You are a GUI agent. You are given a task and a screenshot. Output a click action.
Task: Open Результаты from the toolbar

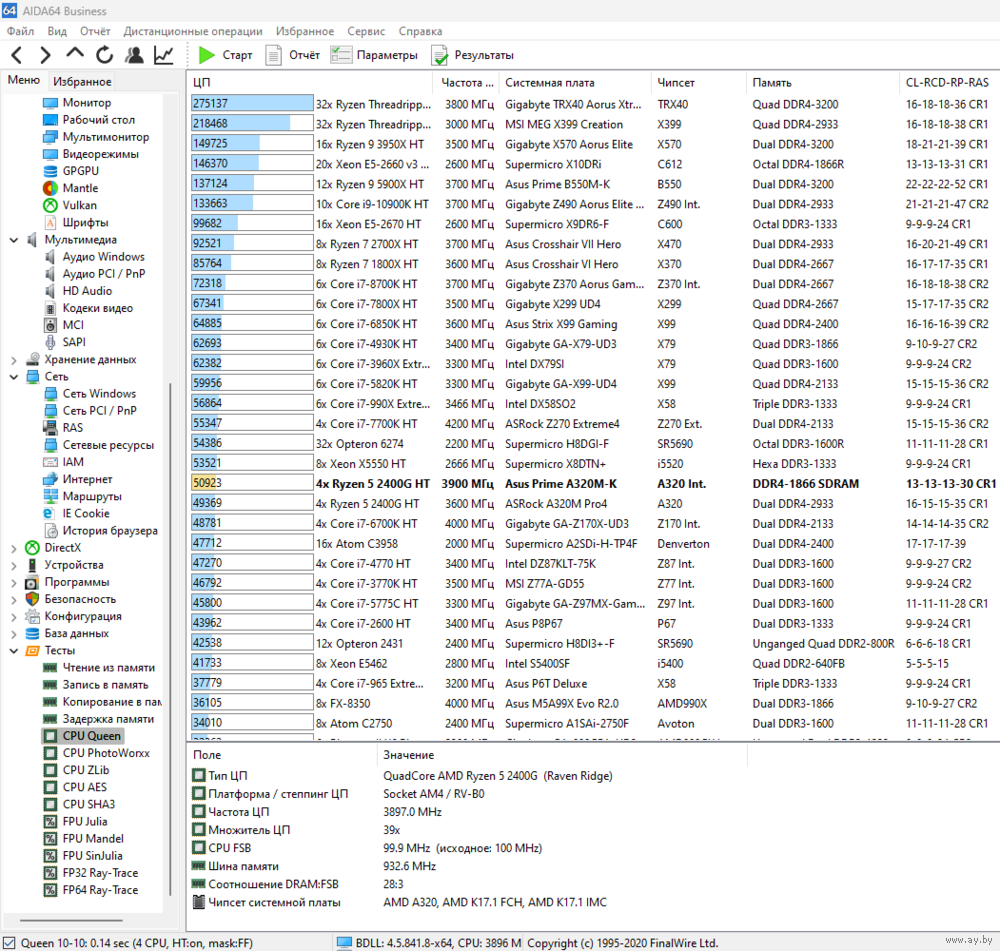click(x=472, y=55)
